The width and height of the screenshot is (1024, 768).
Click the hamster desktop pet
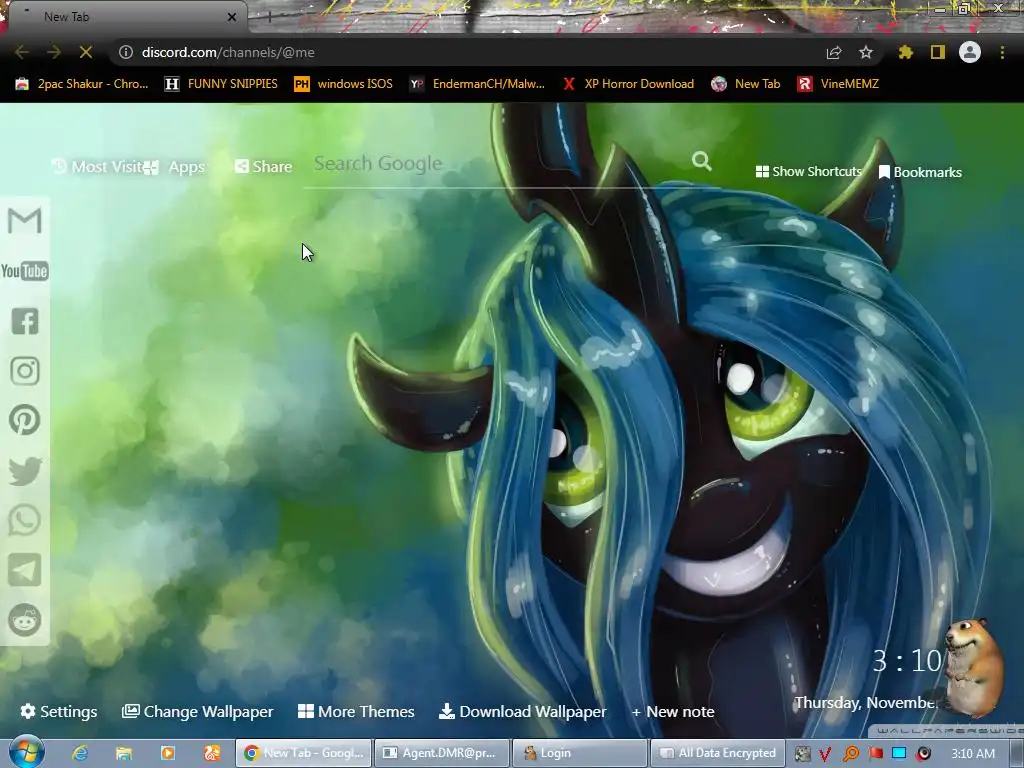pyautogui.click(x=974, y=666)
